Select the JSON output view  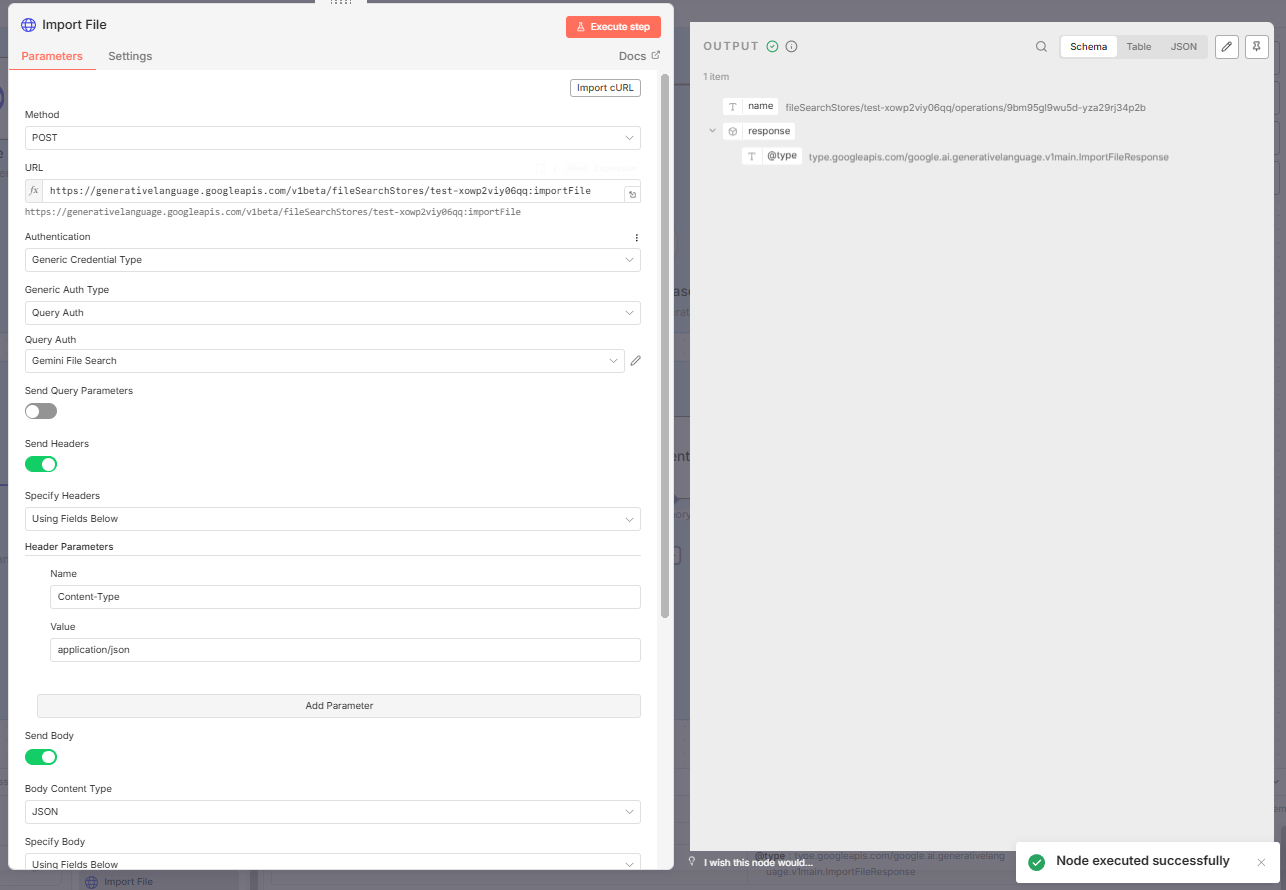point(1184,47)
